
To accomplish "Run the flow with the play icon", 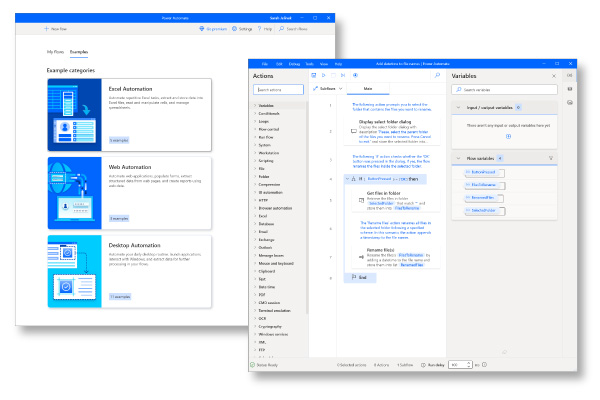I will pos(324,75).
